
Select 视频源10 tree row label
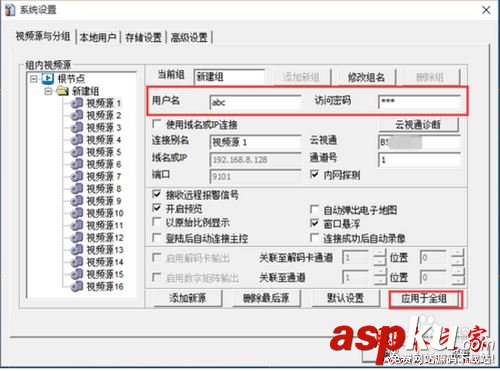coord(105,213)
